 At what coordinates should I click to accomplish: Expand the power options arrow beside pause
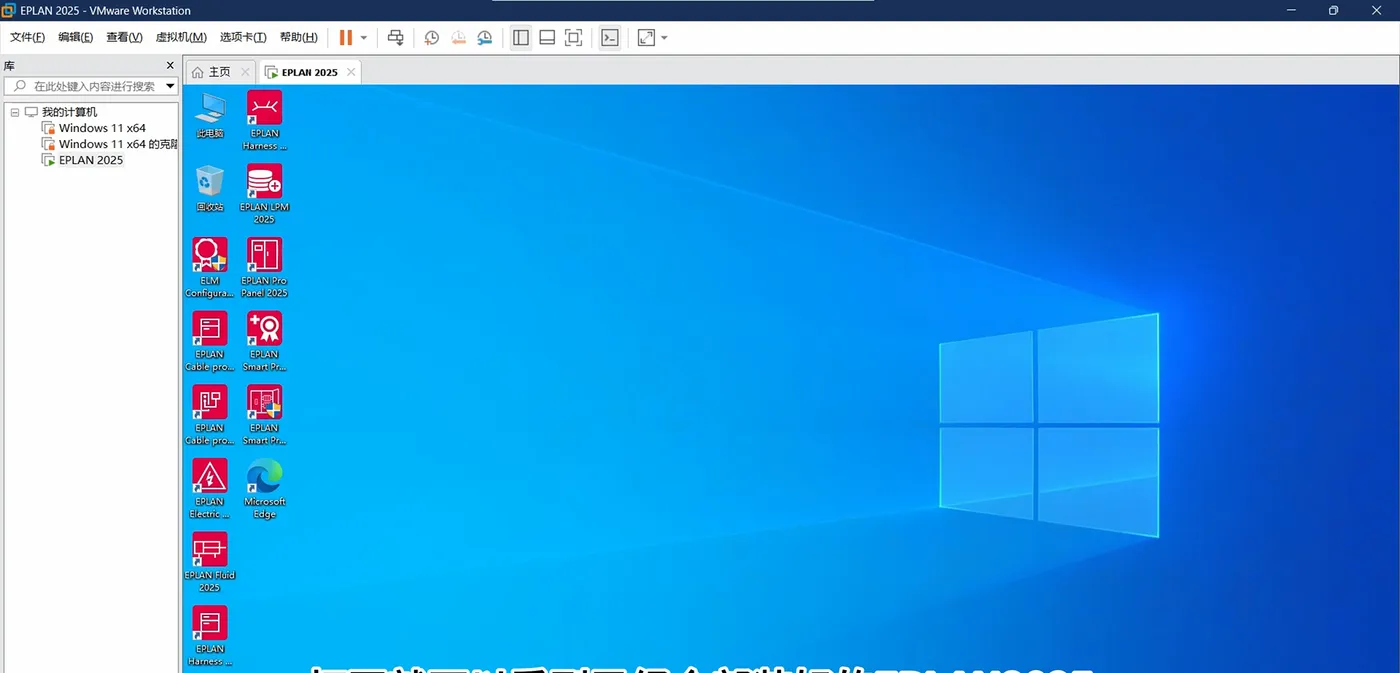(364, 38)
